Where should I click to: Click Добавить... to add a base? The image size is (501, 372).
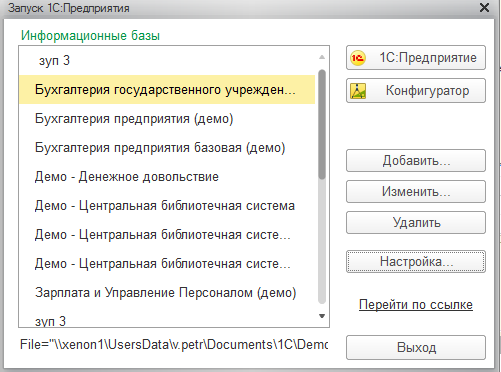pyautogui.click(x=416, y=161)
